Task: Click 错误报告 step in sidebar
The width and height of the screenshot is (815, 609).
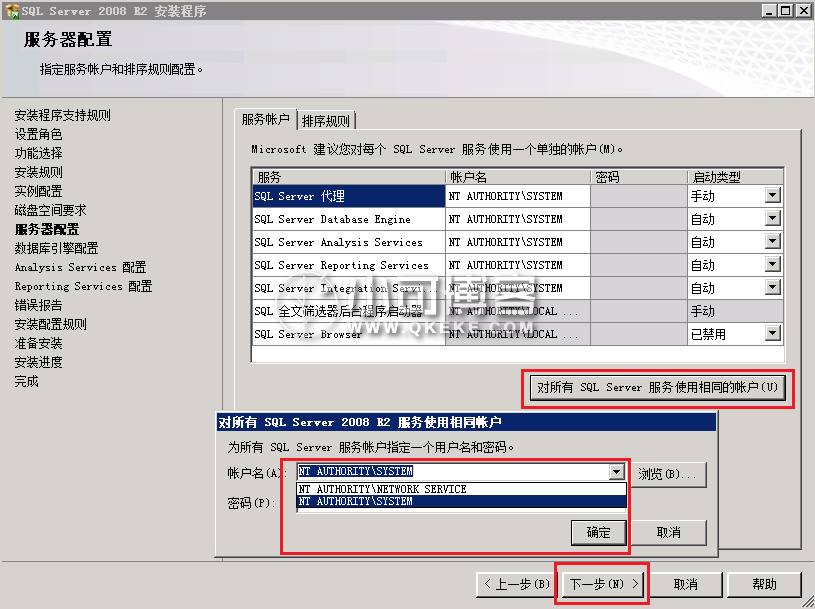Action: (38, 305)
